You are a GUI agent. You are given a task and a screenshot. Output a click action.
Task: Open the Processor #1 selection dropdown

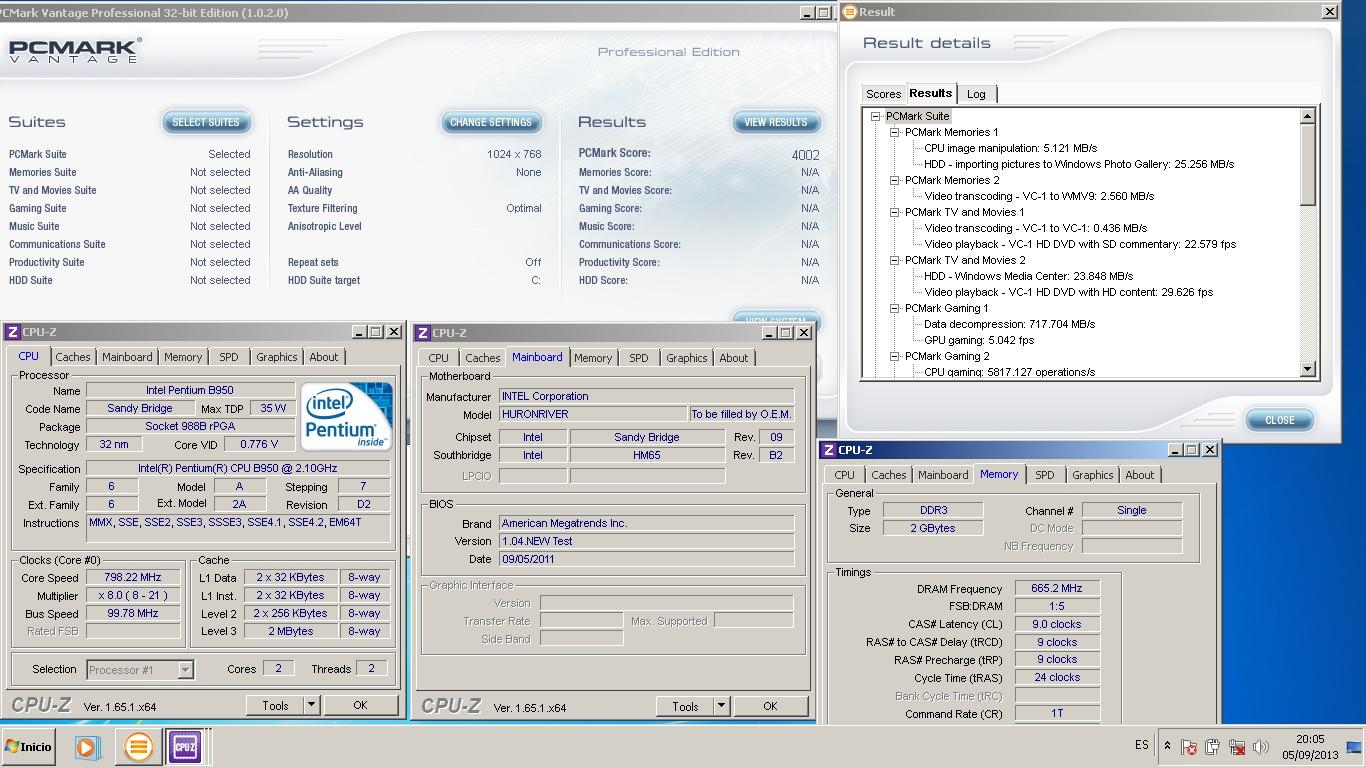pos(185,670)
